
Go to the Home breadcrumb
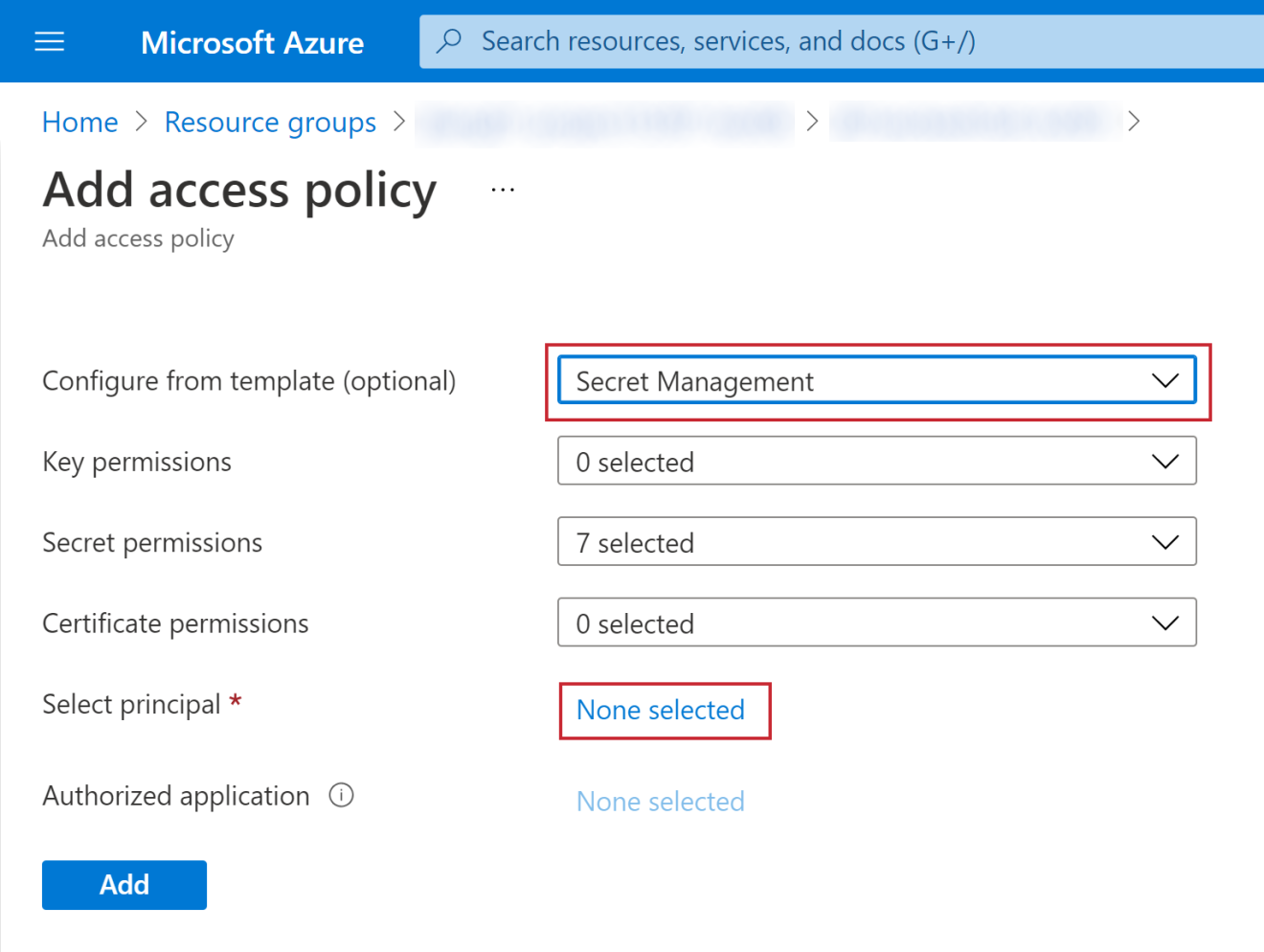click(79, 123)
